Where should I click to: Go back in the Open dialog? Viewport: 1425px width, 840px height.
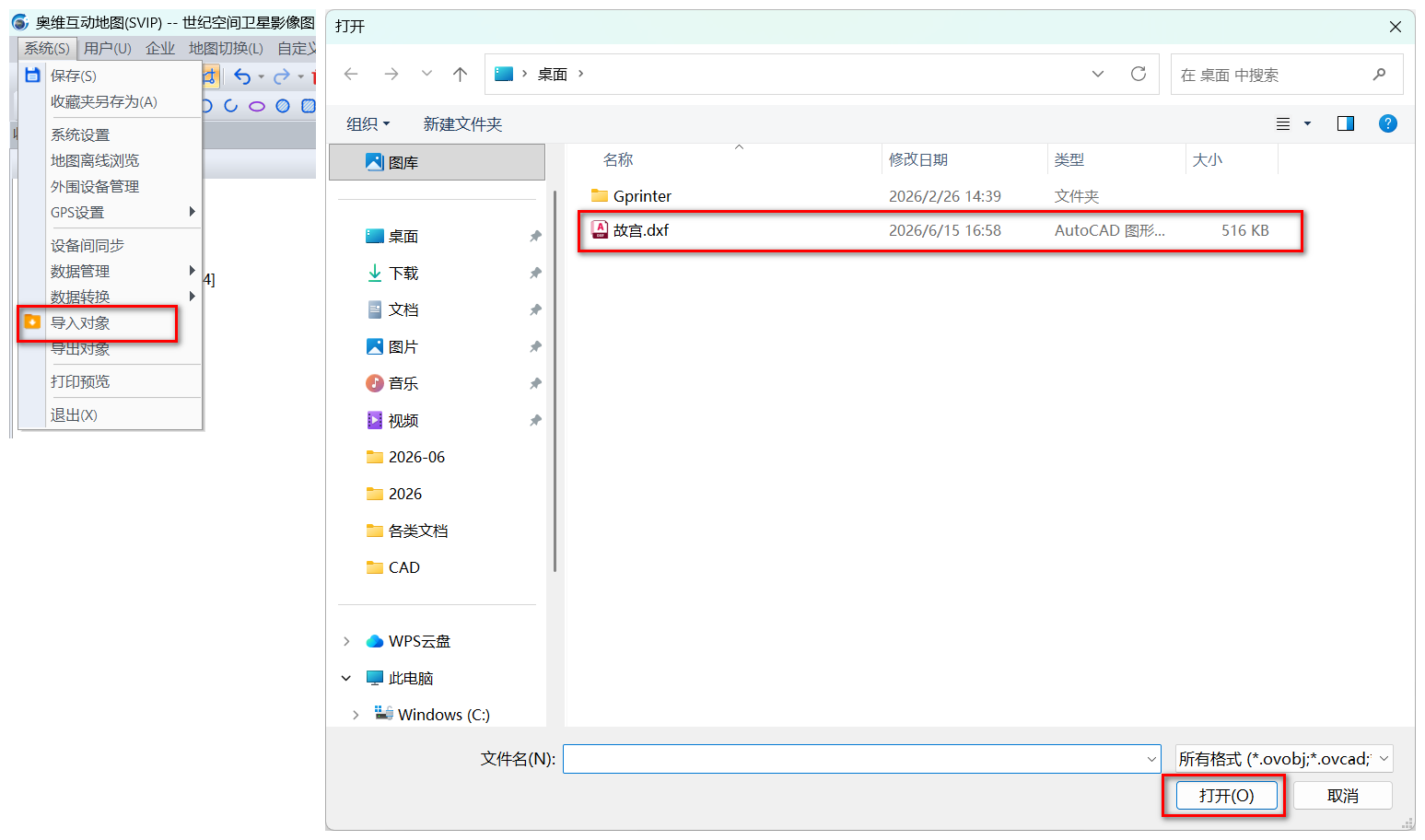351,75
